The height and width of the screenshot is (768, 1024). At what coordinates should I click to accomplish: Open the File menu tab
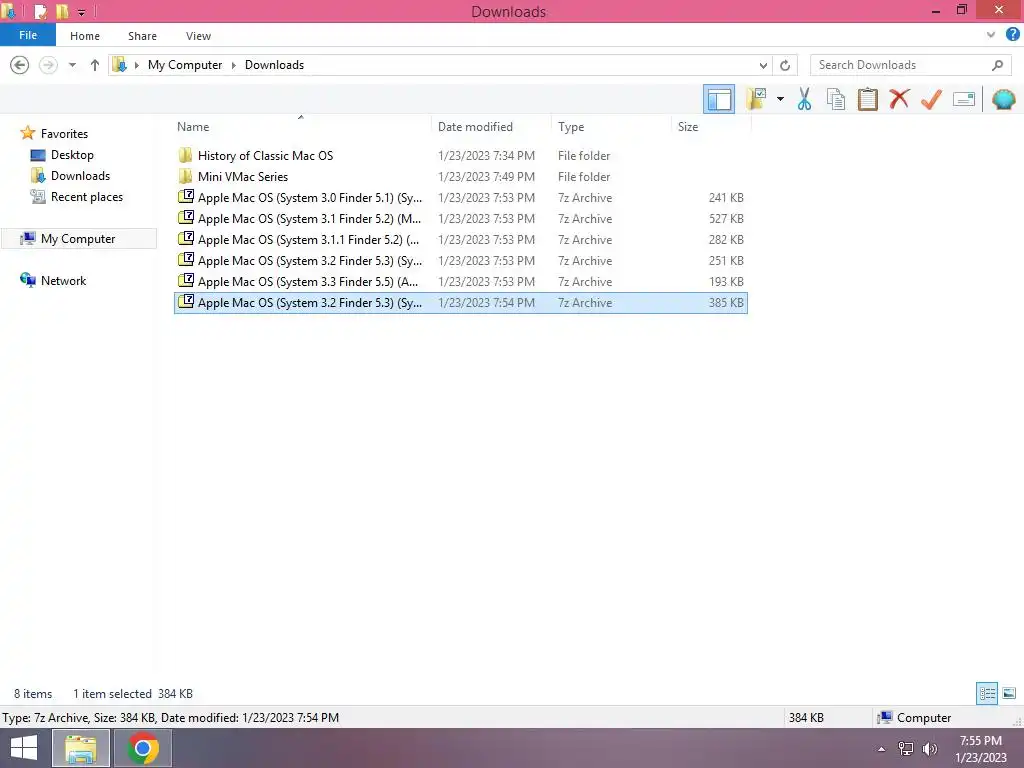28,35
